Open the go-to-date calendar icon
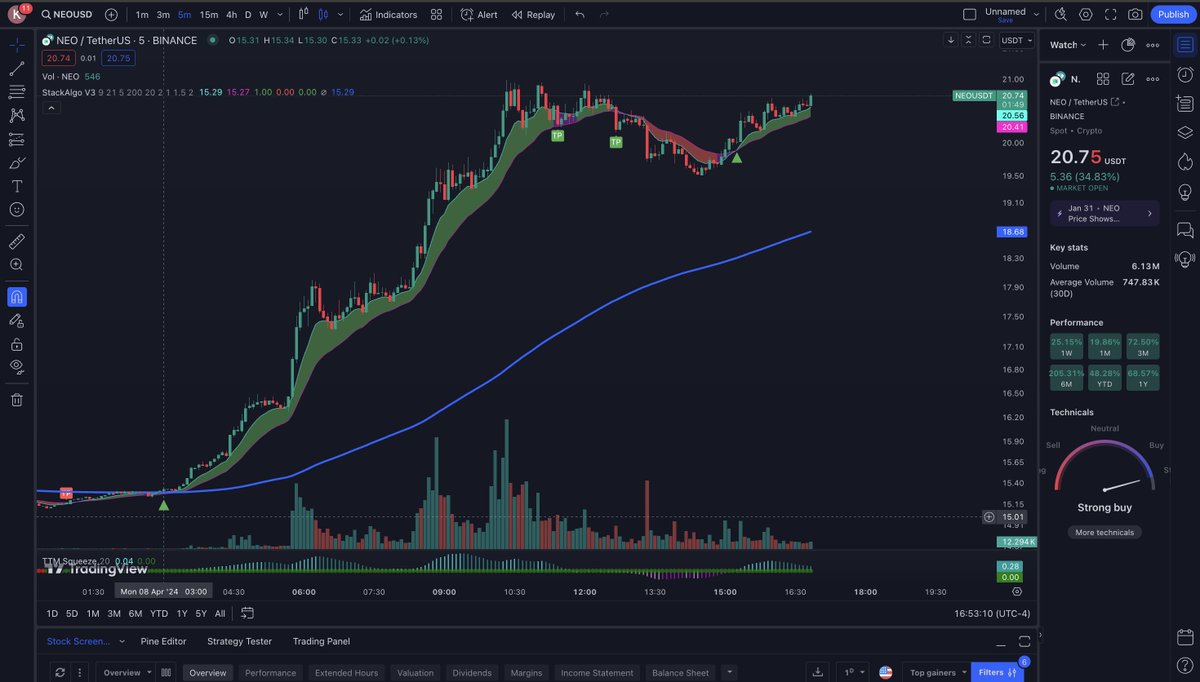This screenshot has width=1200, height=682. point(247,613)
